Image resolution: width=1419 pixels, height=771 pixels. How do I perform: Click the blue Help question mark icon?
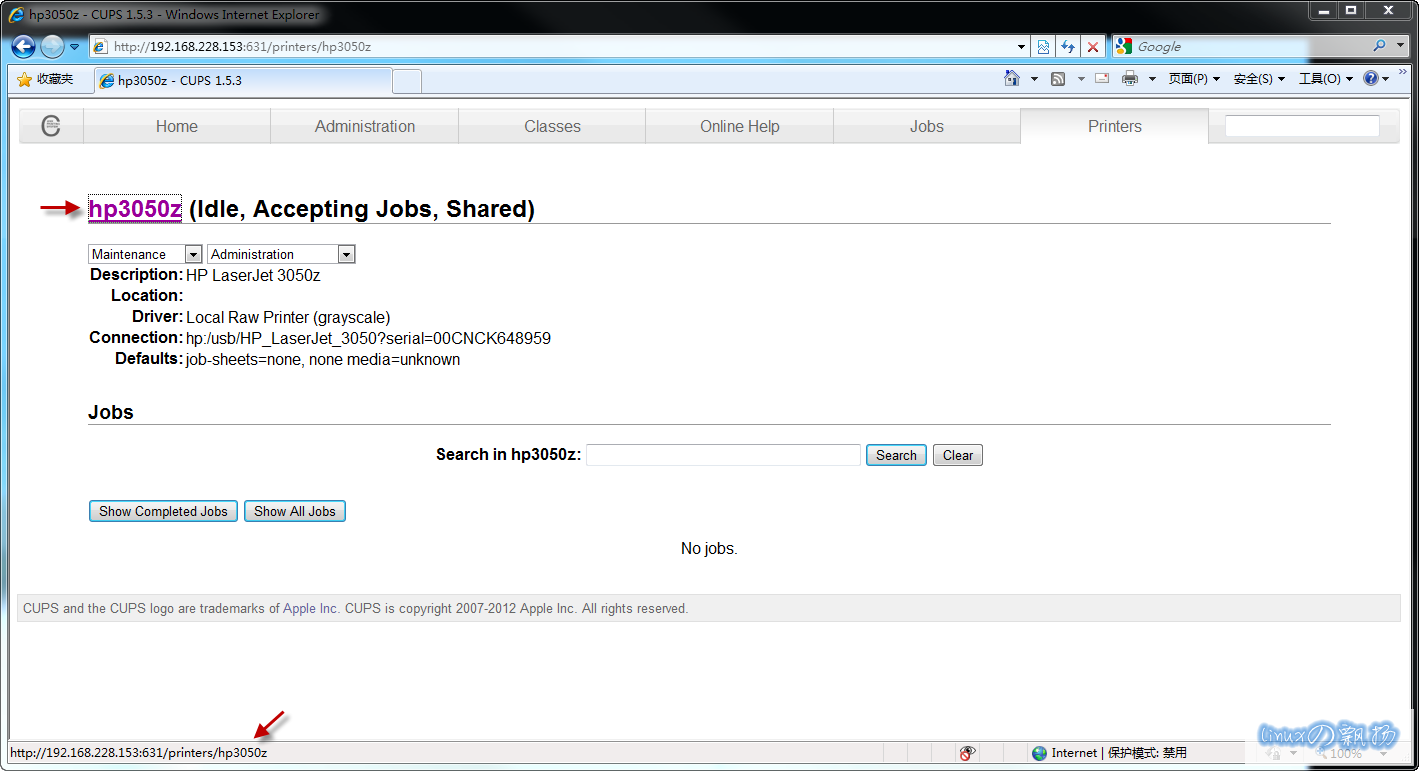point(1370,78)
